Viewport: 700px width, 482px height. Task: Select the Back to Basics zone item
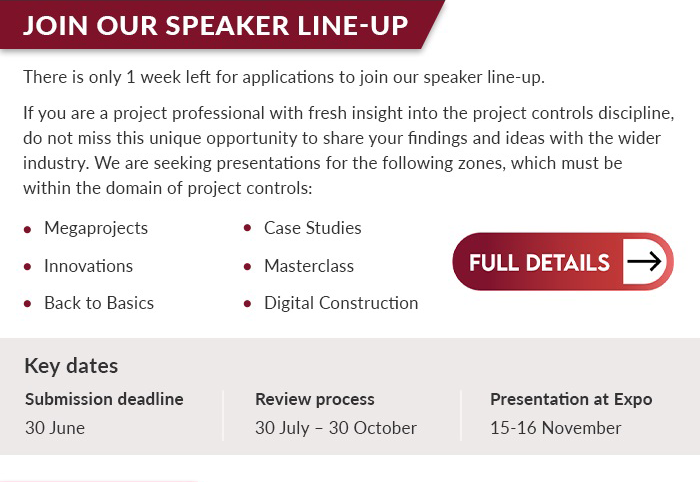point(99,303)
